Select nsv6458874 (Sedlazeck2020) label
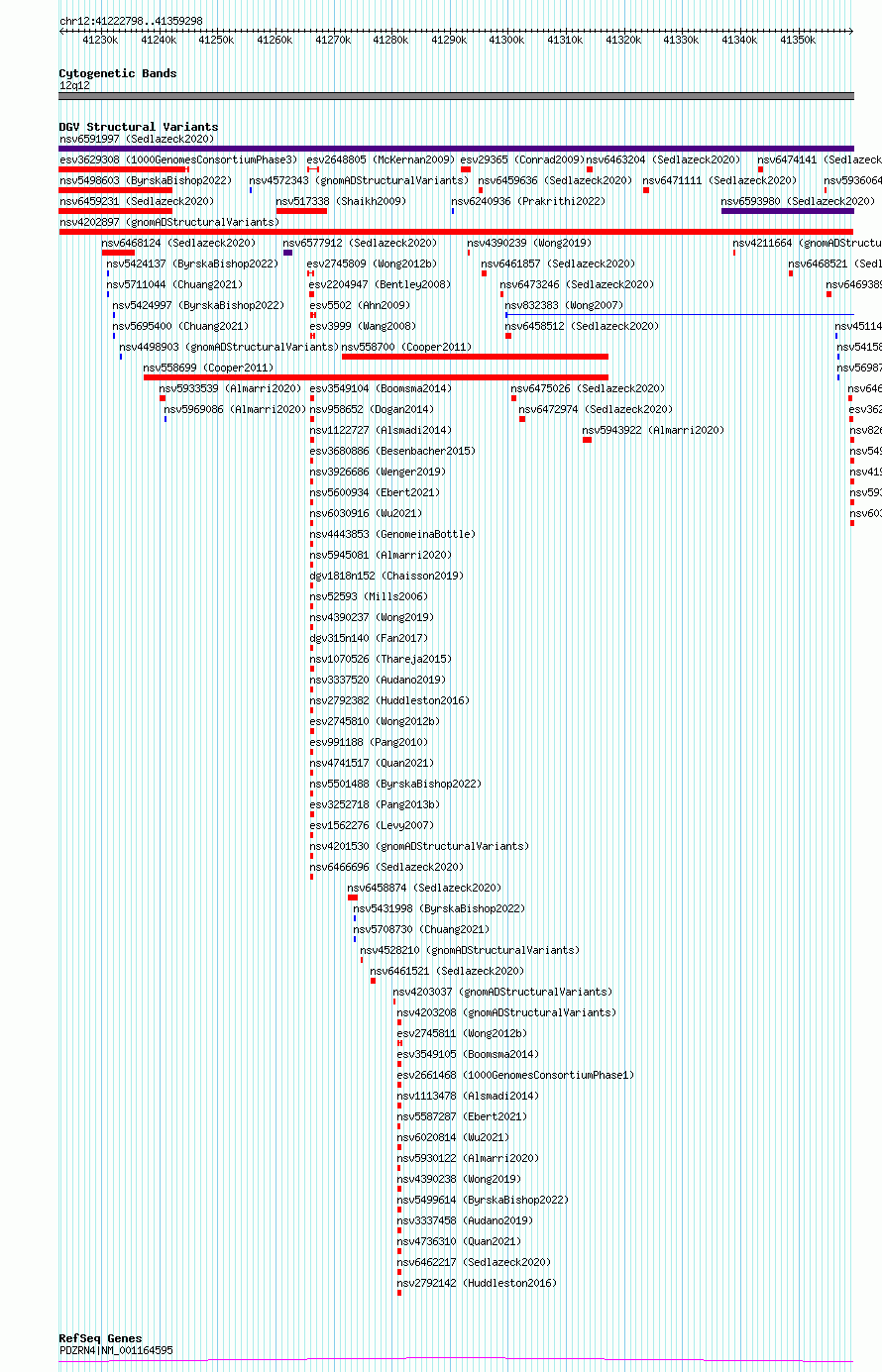The height and width of the screenshot is (1372, 882). (424, 888)
